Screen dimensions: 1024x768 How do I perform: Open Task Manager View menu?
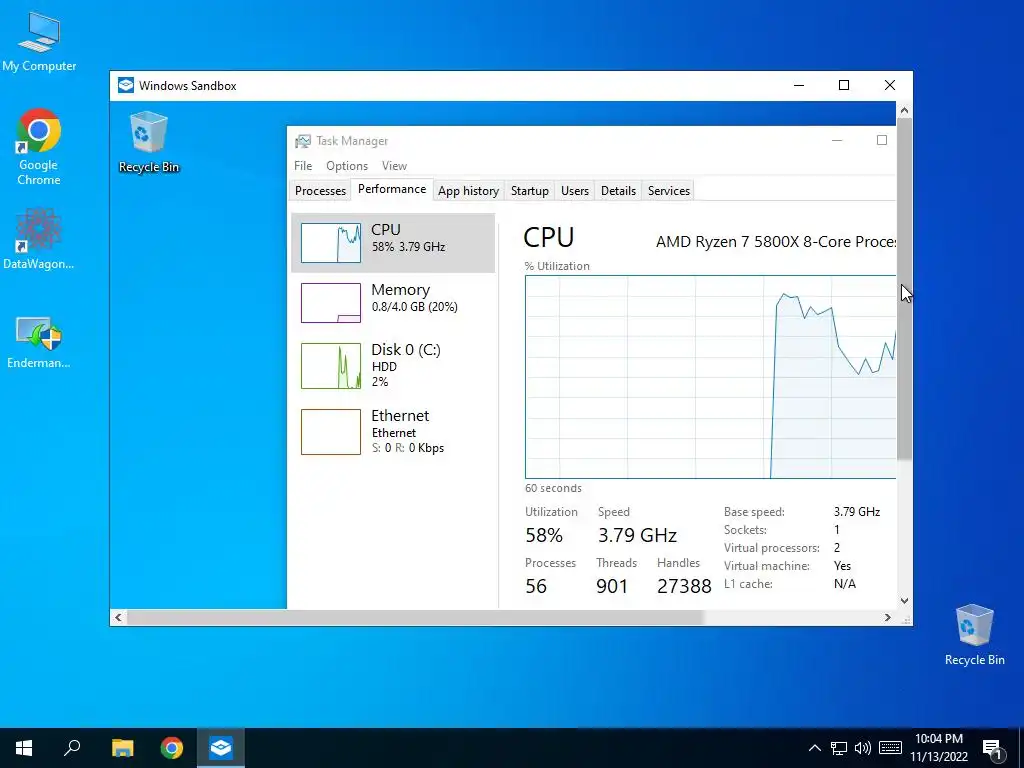pos(394,166)
